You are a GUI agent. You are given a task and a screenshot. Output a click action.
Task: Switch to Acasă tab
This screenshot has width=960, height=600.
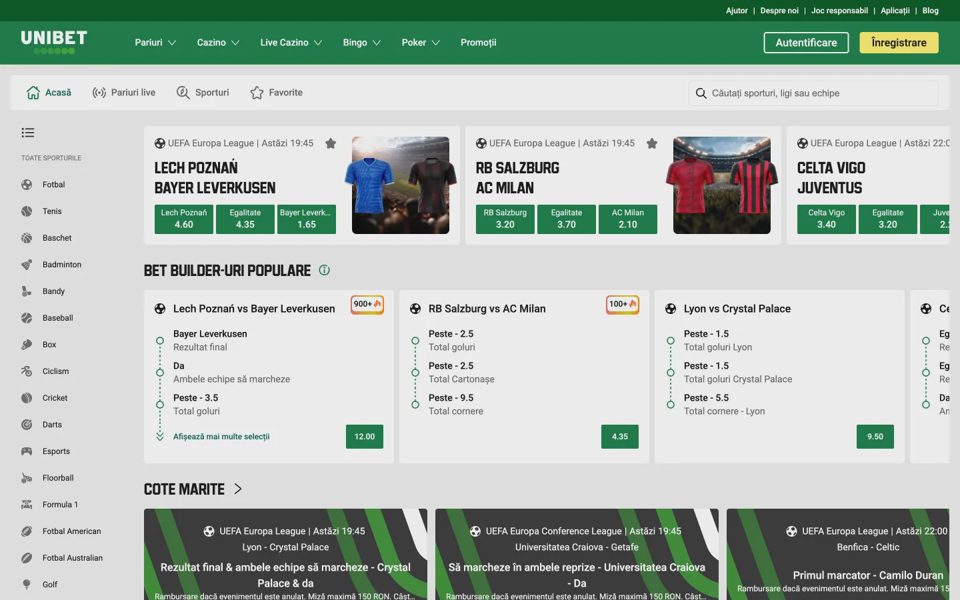point(49,92)
